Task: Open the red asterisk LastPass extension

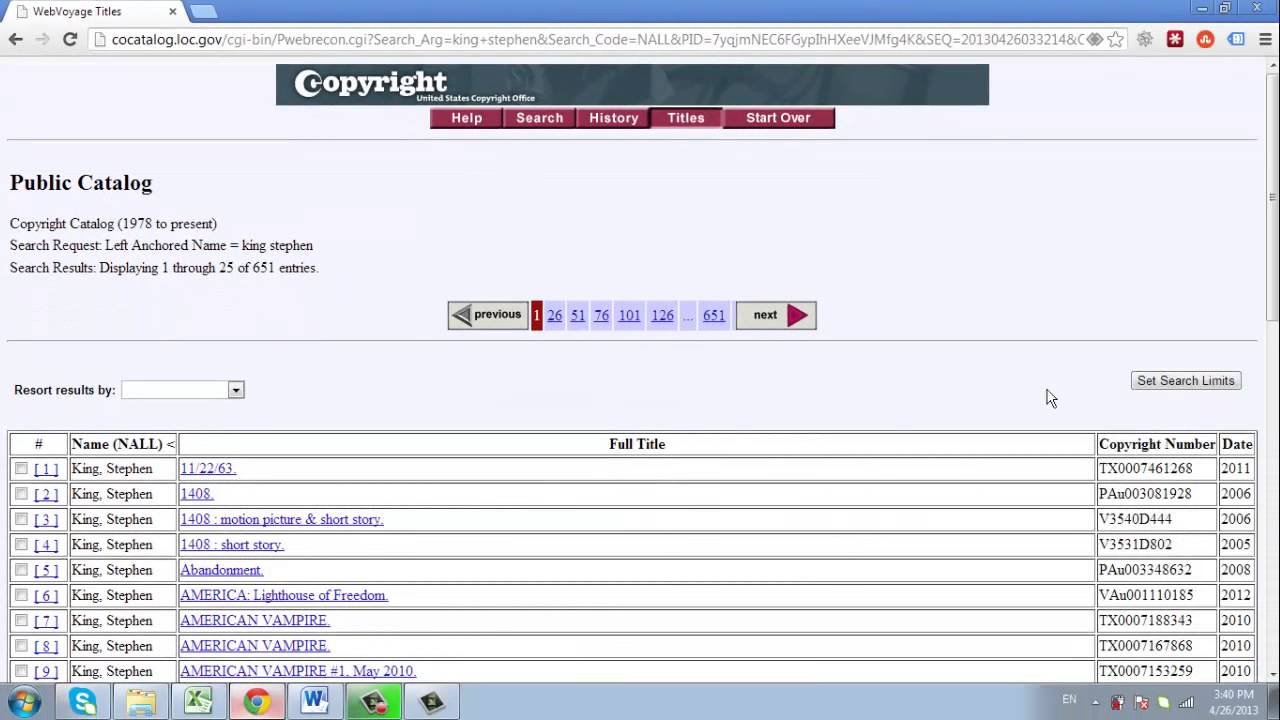Action: 1175,39
